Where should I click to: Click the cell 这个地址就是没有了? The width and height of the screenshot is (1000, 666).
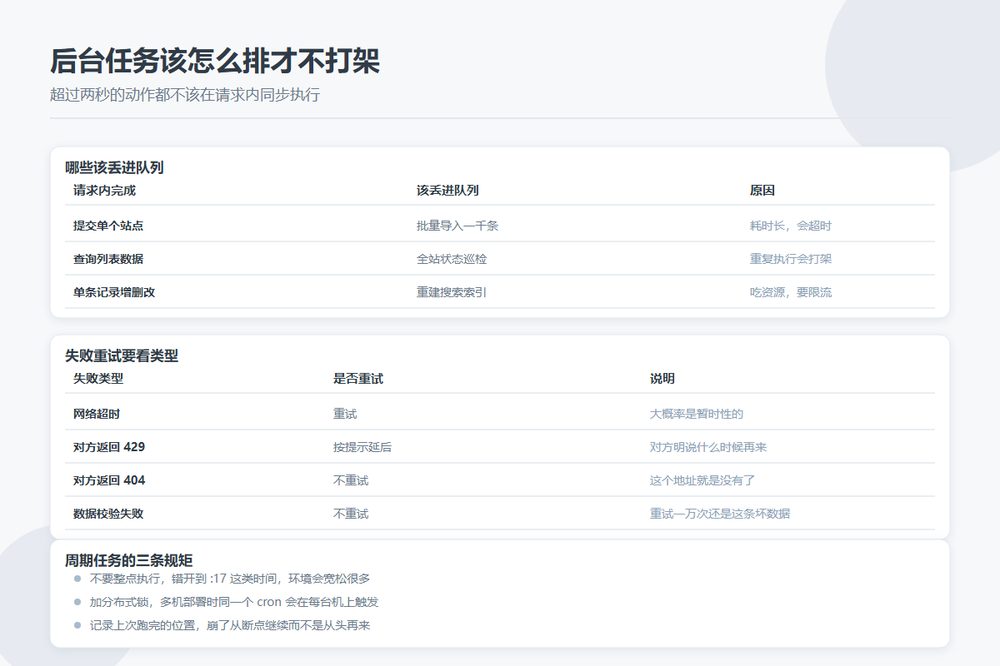[x=702, y=480]
